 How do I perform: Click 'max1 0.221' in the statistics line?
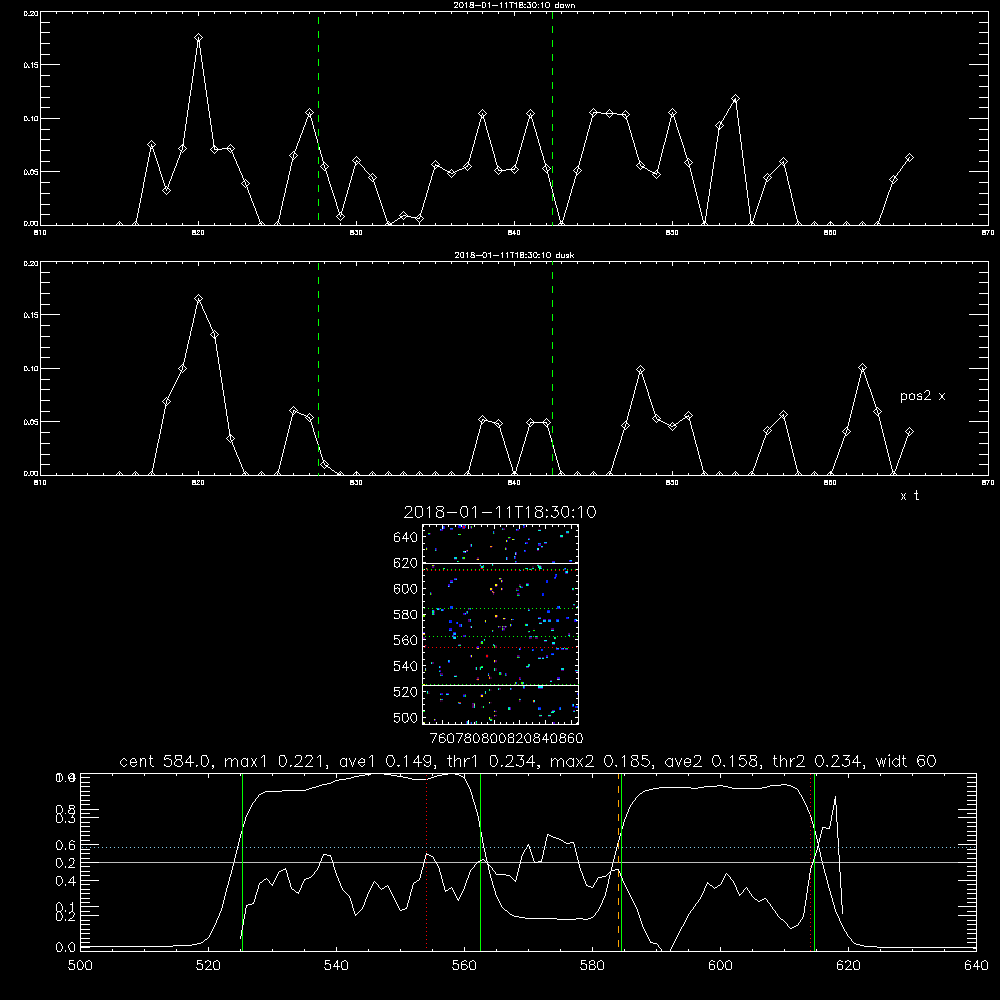274,761
